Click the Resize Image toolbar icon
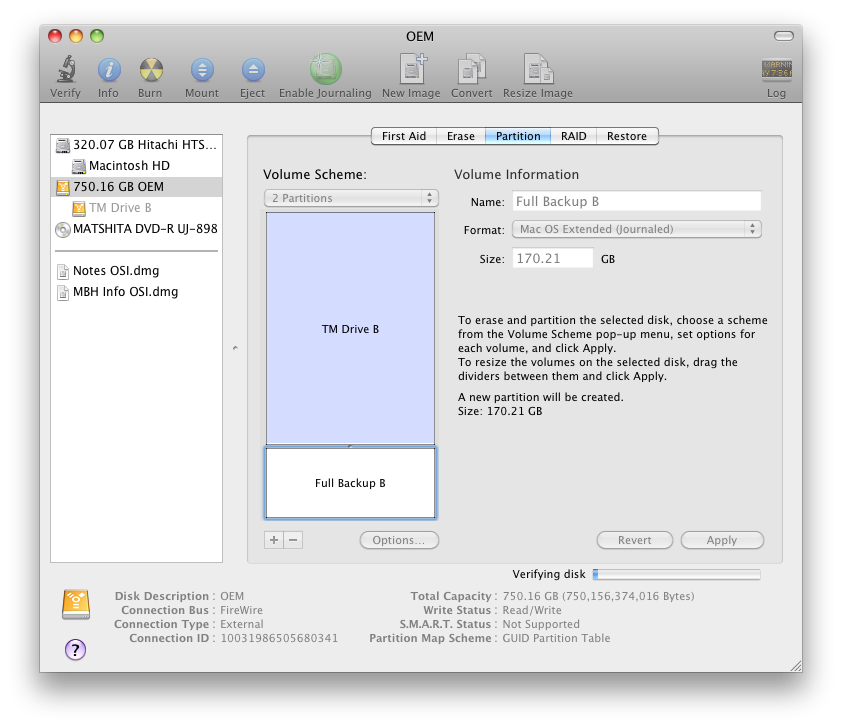Screen dimensions: 842x727 coord(538,69)
